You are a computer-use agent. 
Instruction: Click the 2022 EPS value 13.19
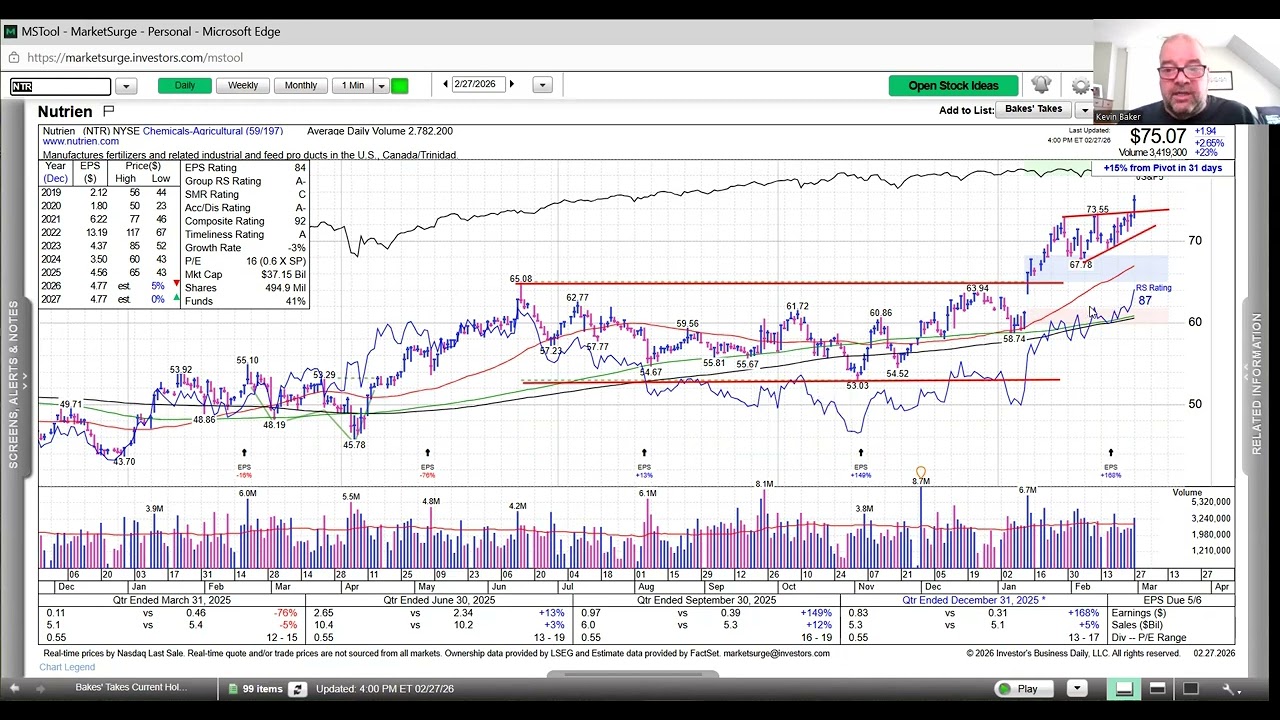[x=97, y=233]
